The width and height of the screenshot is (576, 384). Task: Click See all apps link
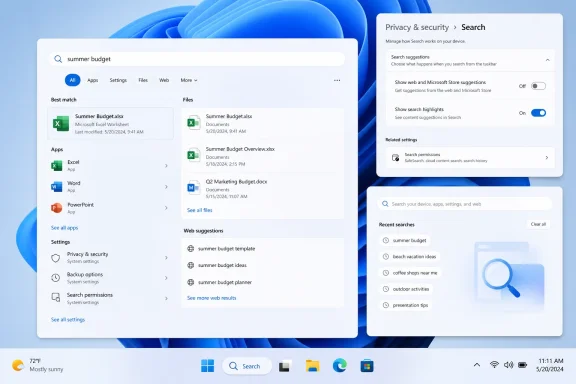pyautogui.click(x=64, y=228)
